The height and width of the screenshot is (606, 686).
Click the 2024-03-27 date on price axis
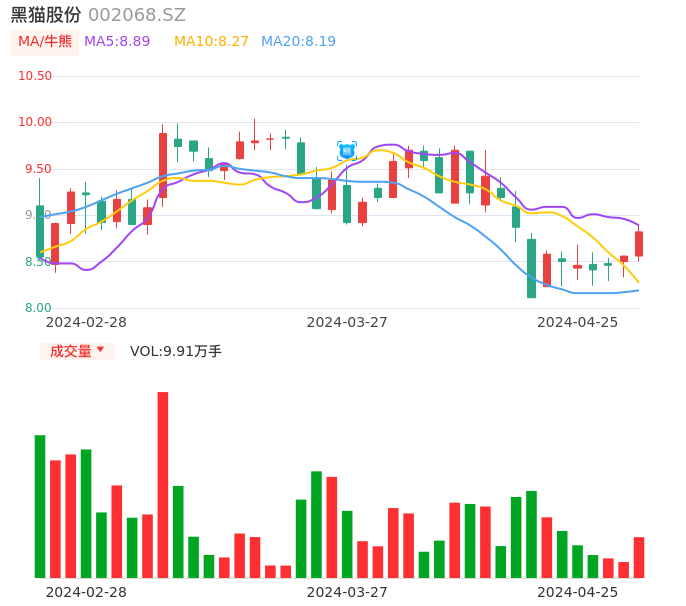tap(347, 322)
